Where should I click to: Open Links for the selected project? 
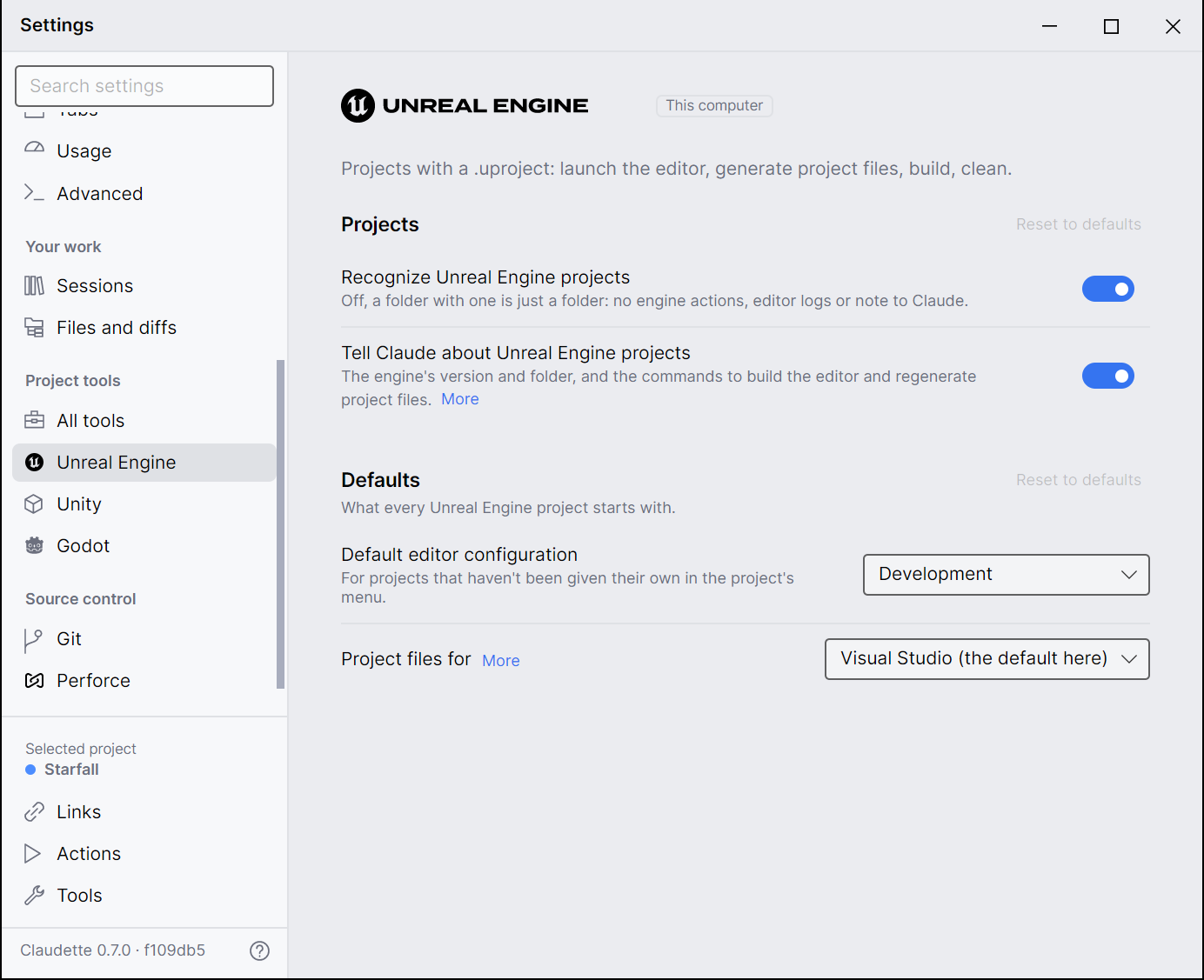point(144,811)
